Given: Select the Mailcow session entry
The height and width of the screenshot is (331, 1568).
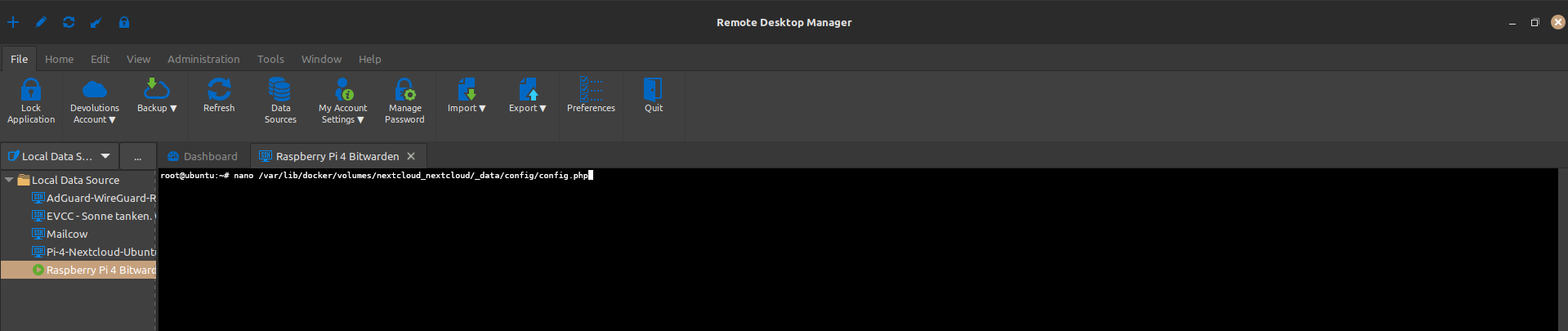Looking at the screenshot, I should (67, 234).
